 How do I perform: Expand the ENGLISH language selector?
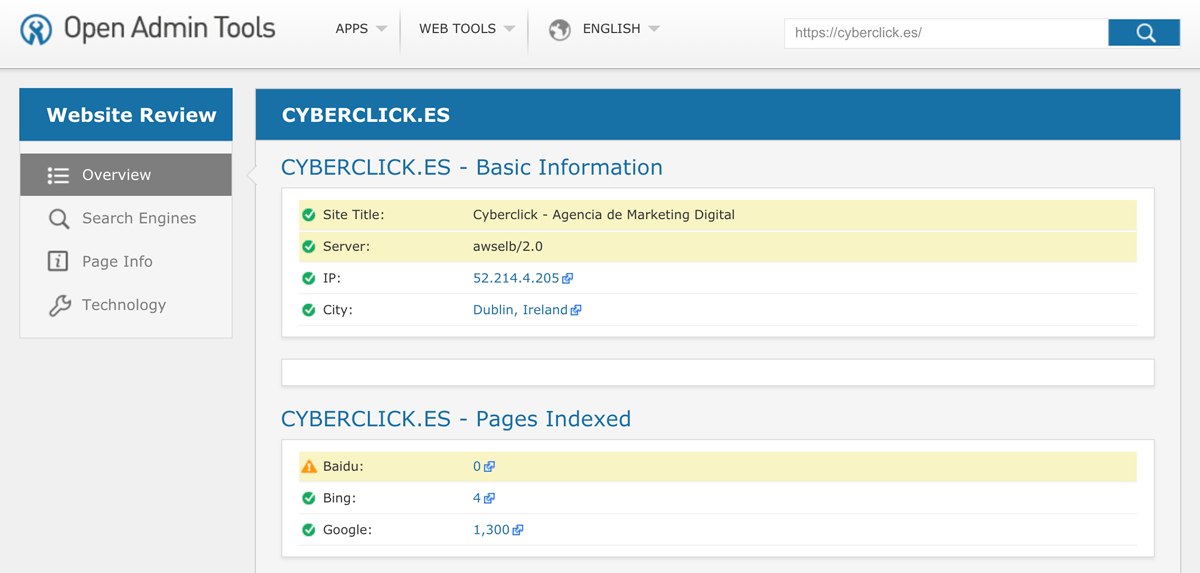tap(620, 29)
